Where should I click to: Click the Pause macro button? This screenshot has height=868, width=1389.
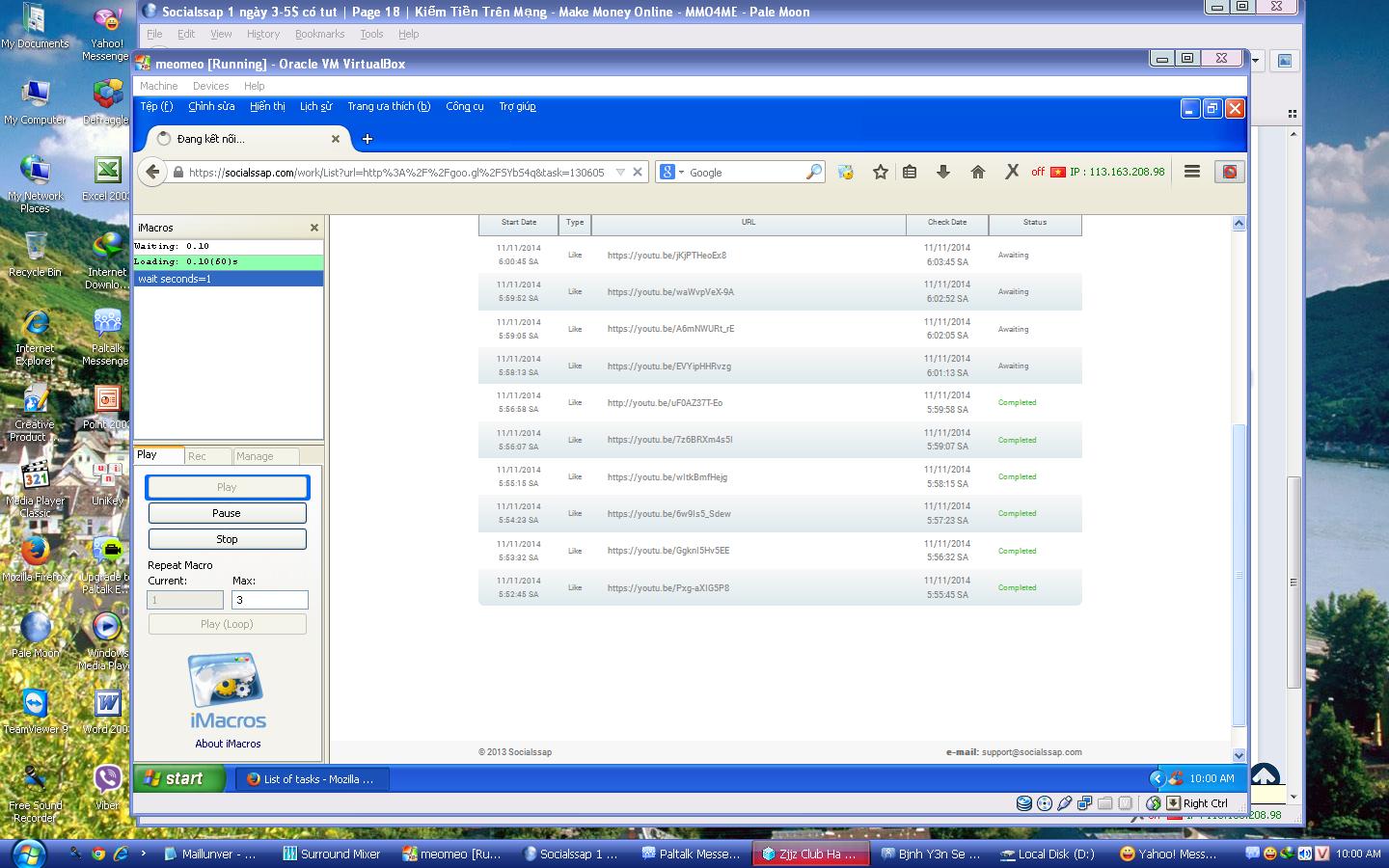pyautogui.click(x=227, y=513)
